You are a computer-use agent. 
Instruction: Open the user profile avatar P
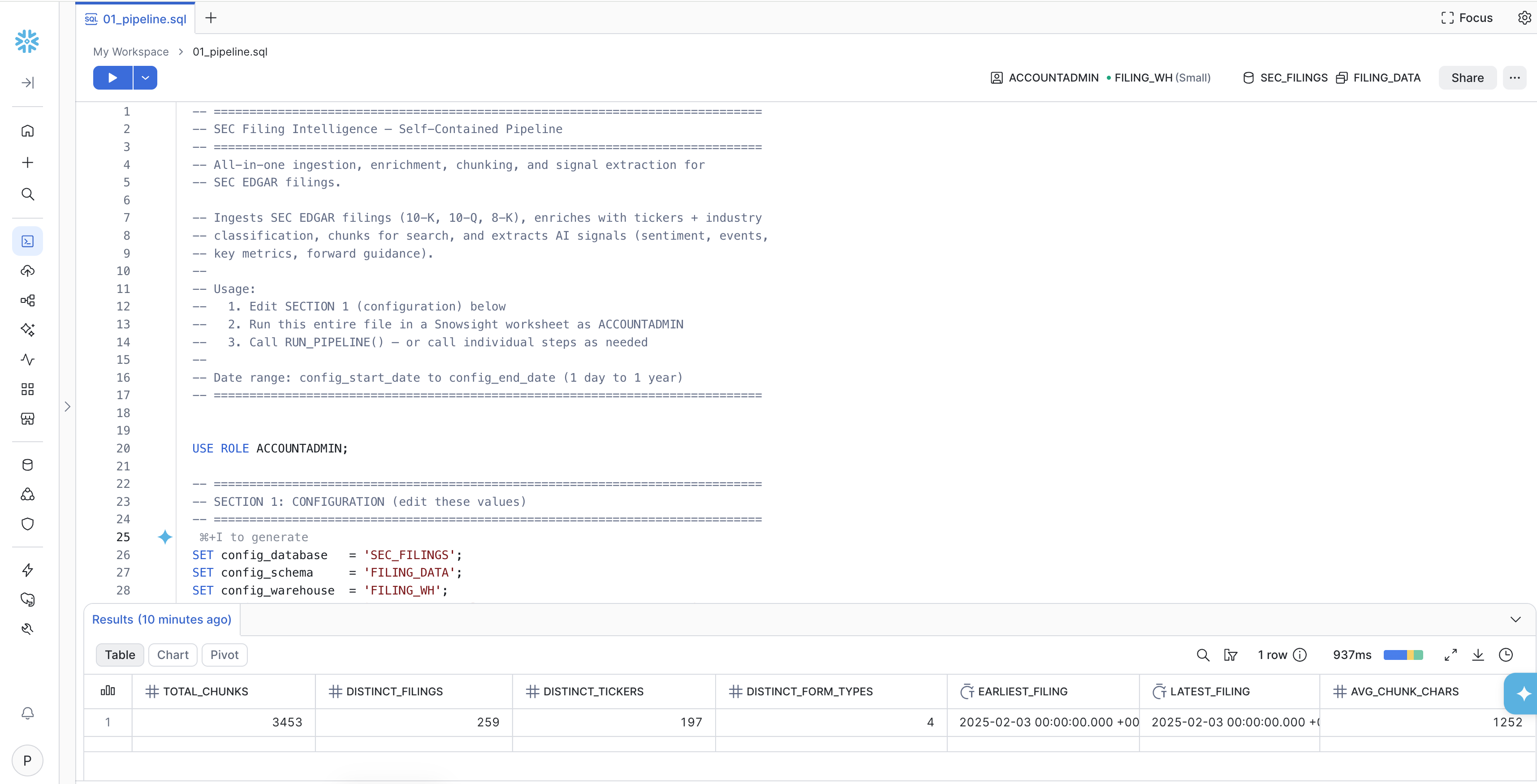click(27, 760)
